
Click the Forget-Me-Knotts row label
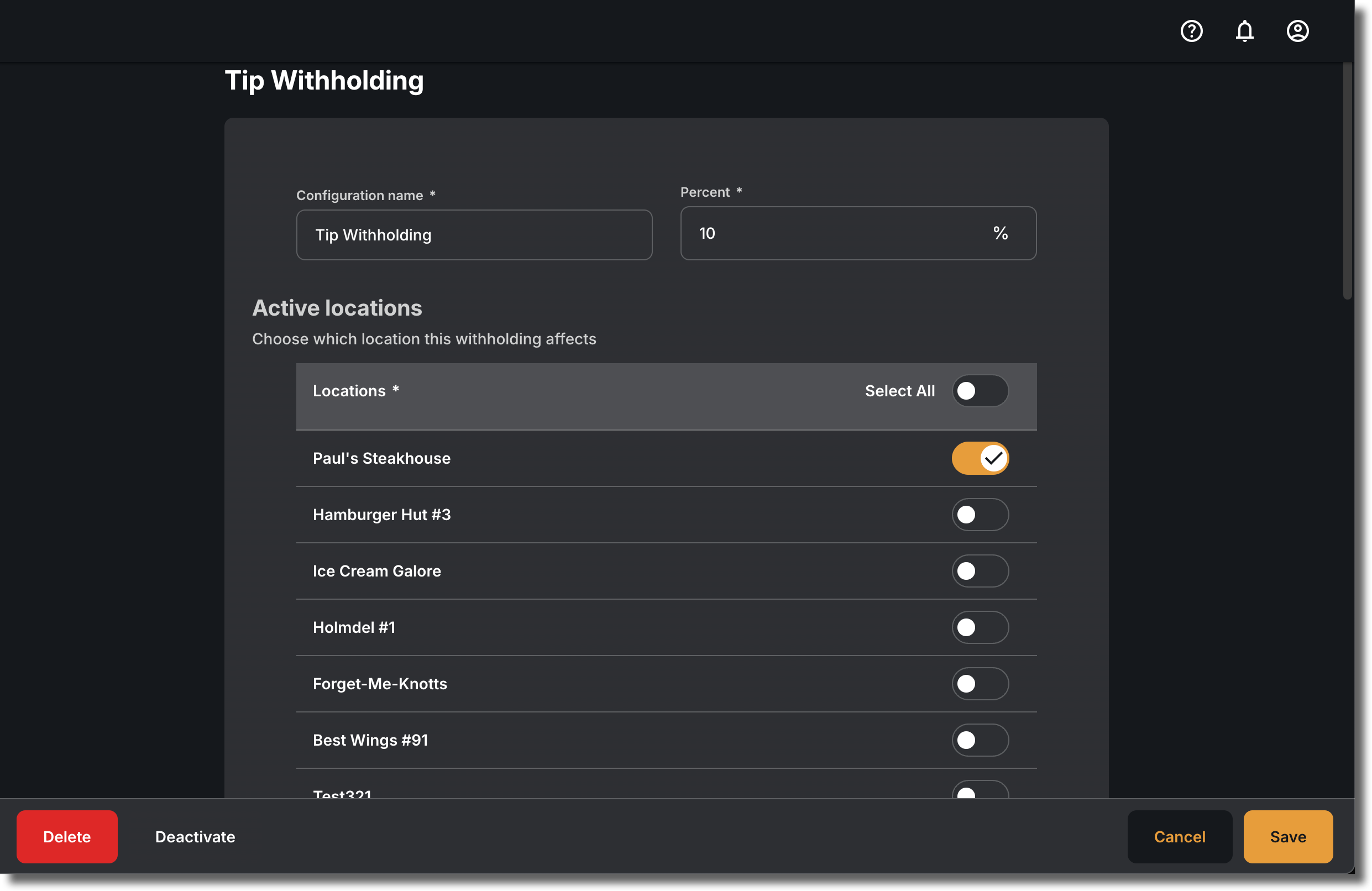point(379,684)
